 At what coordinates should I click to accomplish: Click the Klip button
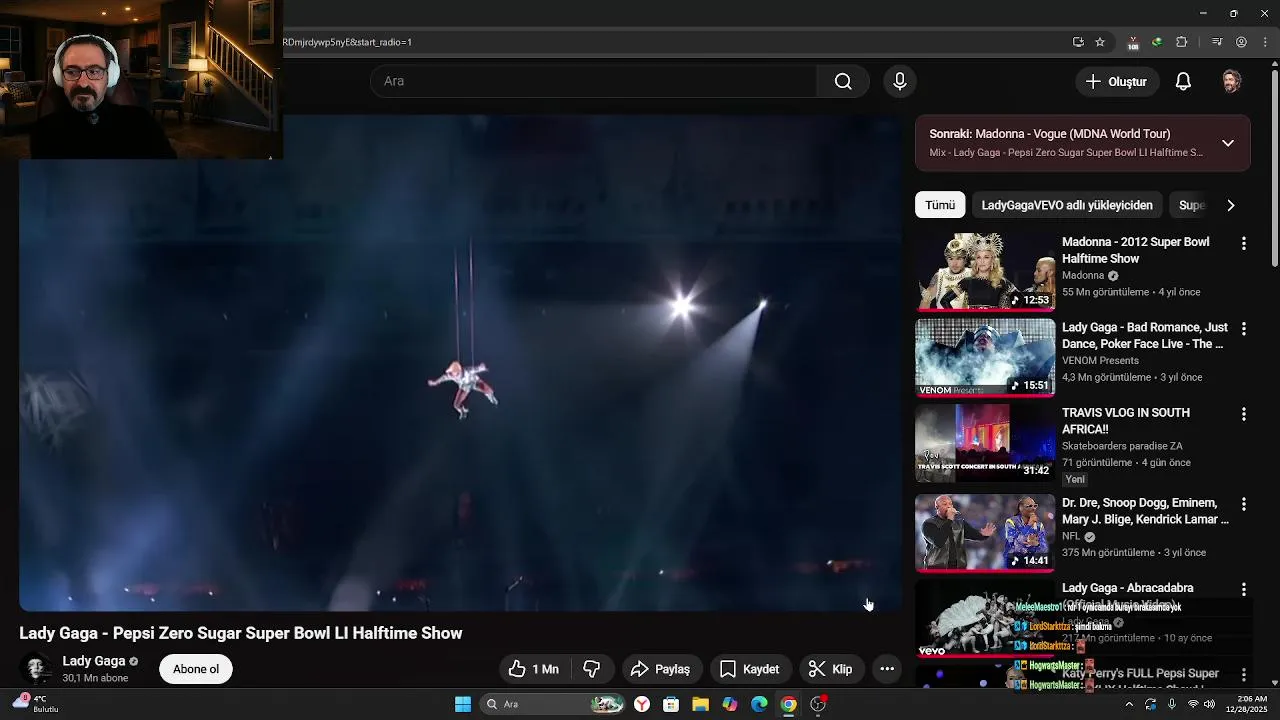click(831, 669)
